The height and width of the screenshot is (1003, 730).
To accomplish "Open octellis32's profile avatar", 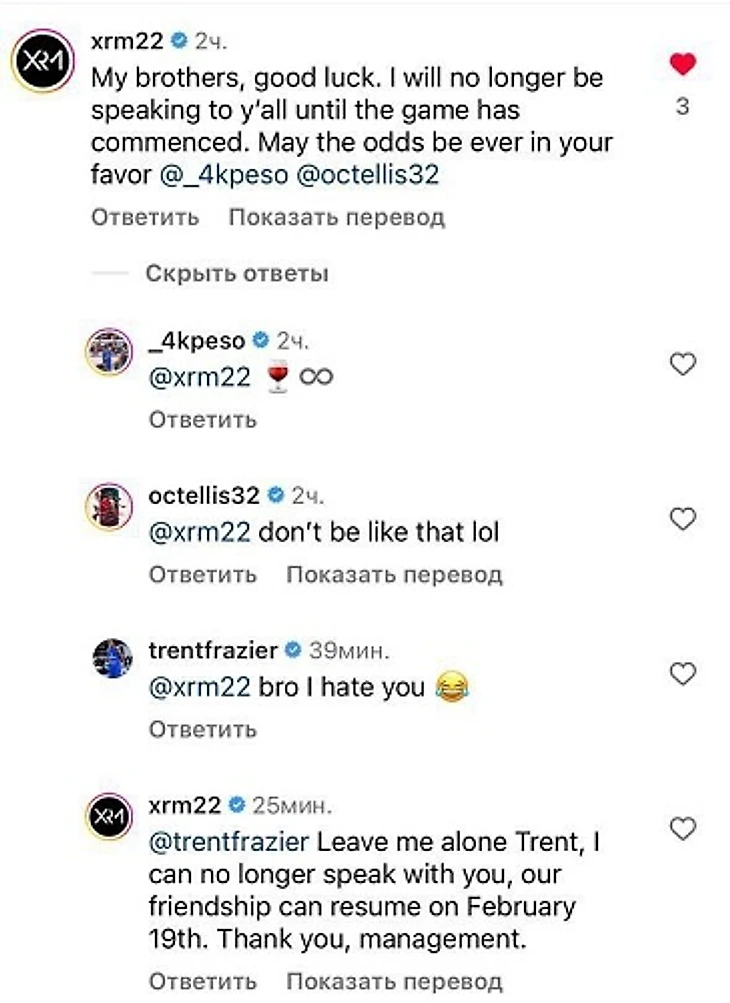I will (x=108, y=507).
